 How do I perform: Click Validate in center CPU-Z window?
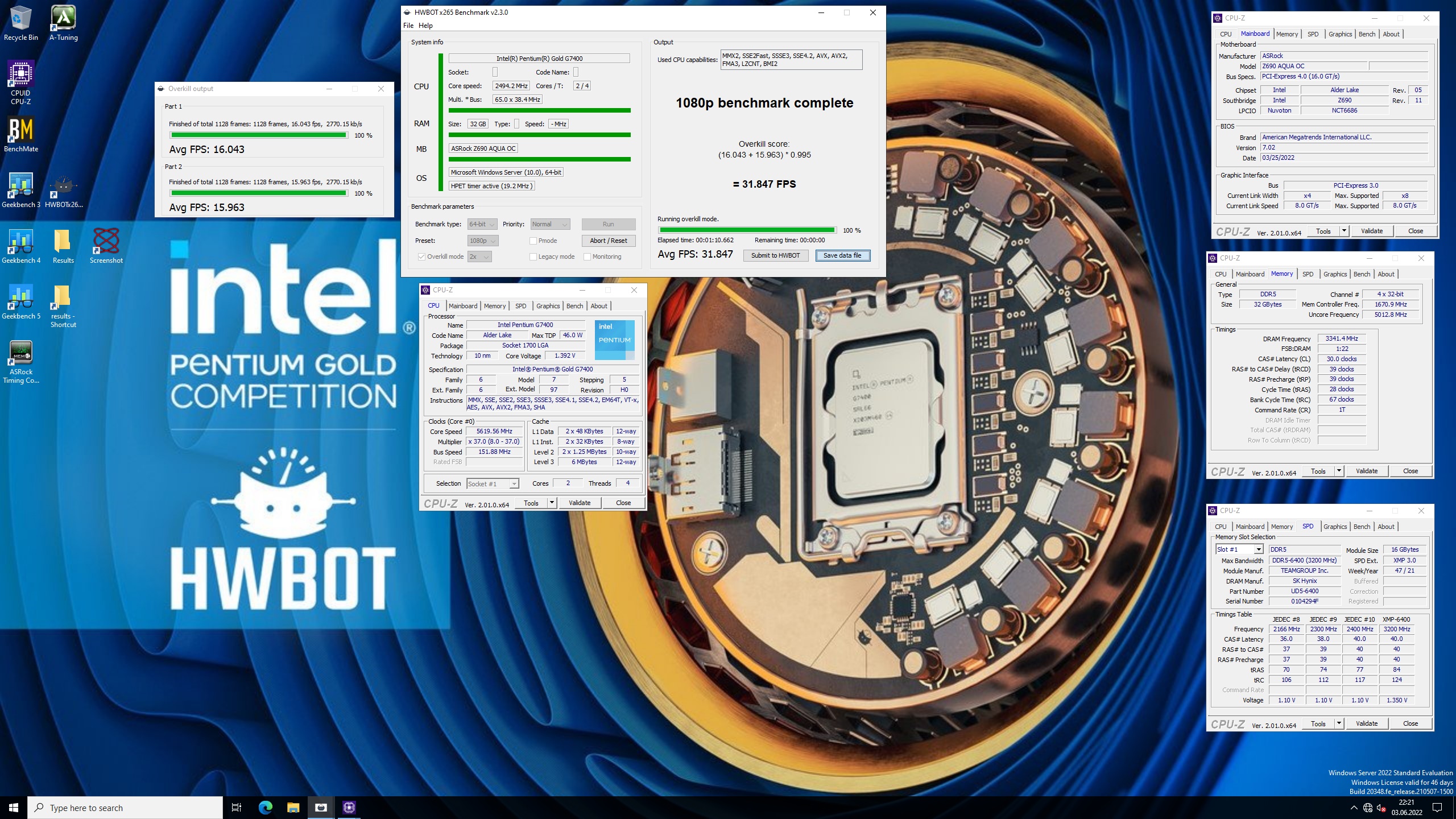point(580,503)
